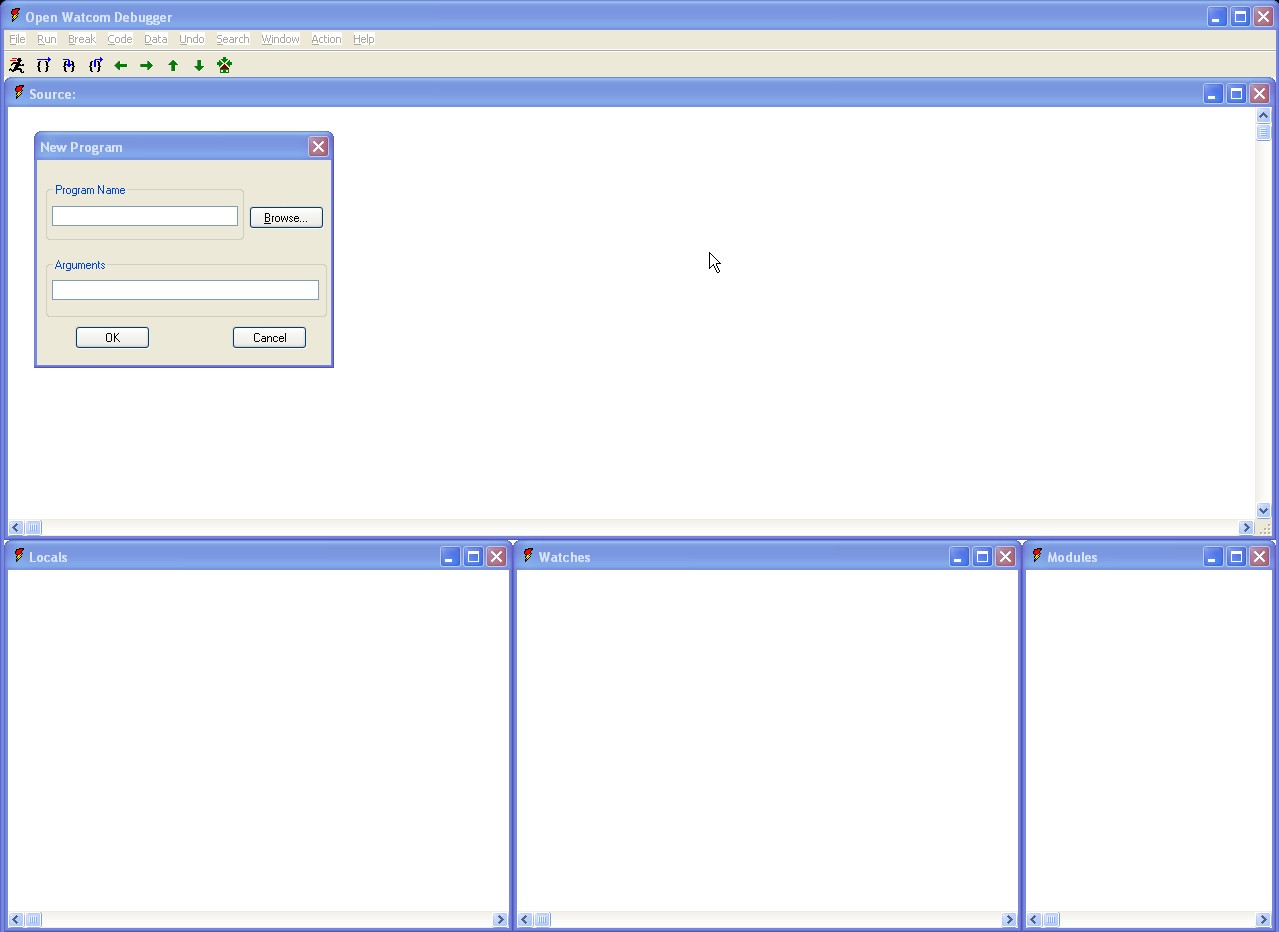Confirm New Program dialog with OK

click(112, 337)
